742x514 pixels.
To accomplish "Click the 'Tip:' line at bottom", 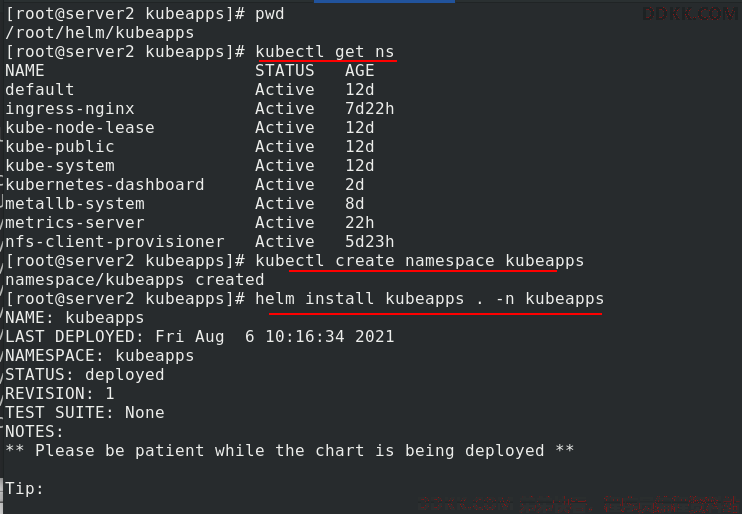I will [24, 488].
